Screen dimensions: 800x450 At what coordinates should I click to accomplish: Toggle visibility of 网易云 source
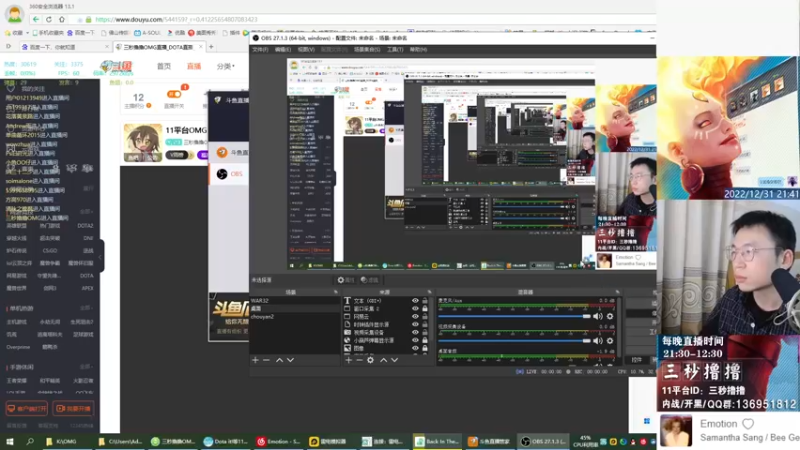point(415,317)
